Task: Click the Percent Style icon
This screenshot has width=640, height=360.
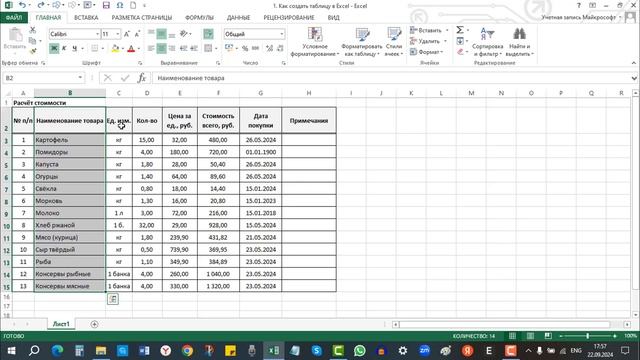Action: [x=245, y=49]
